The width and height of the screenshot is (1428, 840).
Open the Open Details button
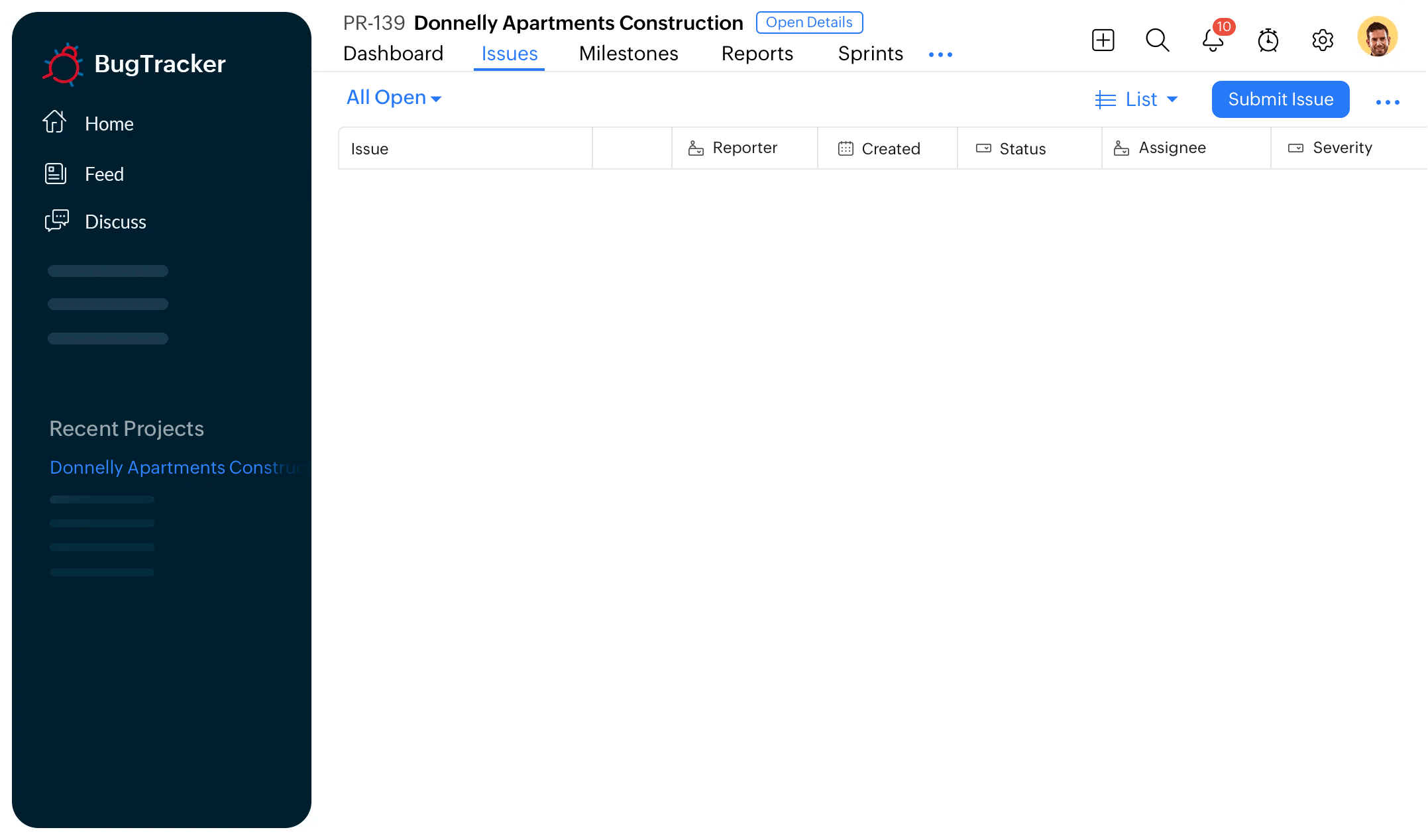810,22
